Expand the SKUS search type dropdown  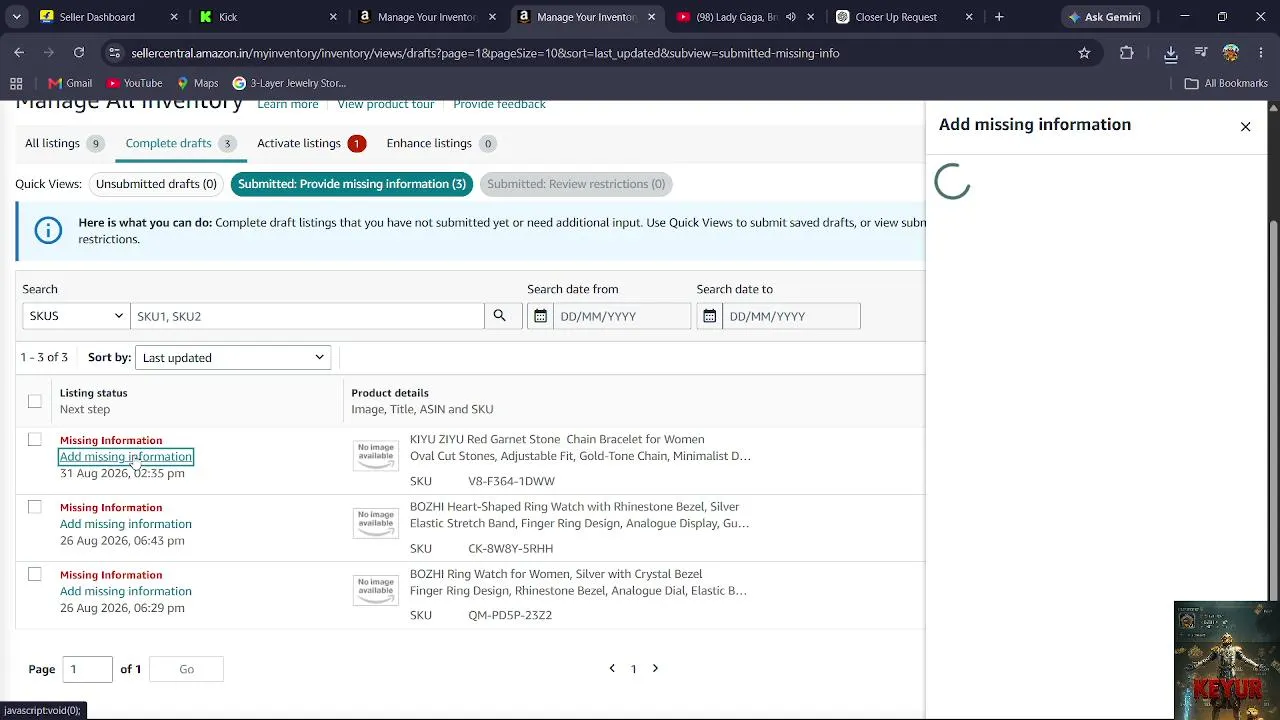[76, 316]
